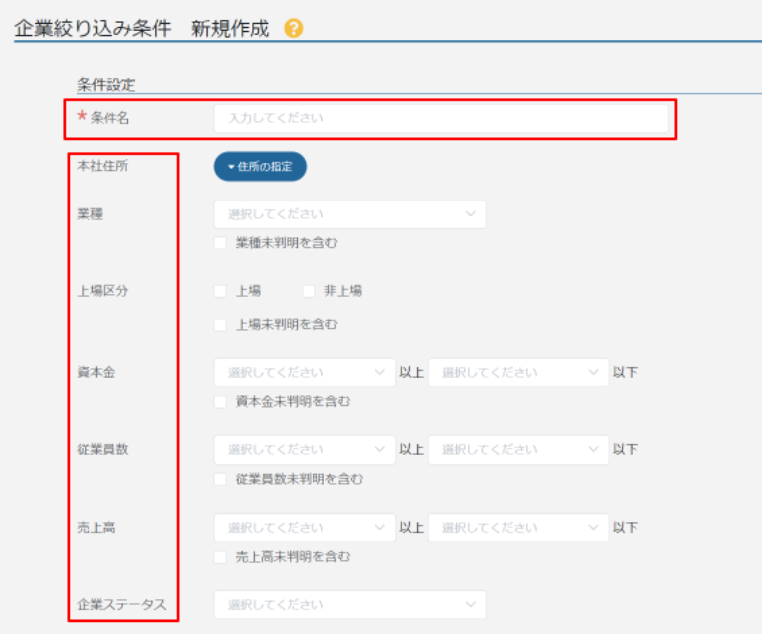Screen dimensions: 762x634
Task: Open the 住所の指定 address button
Action: coord(260,167)
